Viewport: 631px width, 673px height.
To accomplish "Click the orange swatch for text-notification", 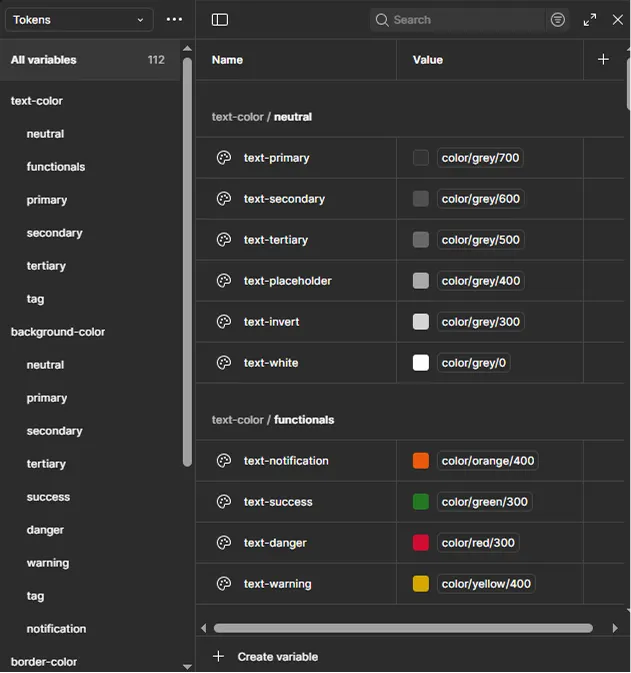I will [x=421, y=461].
